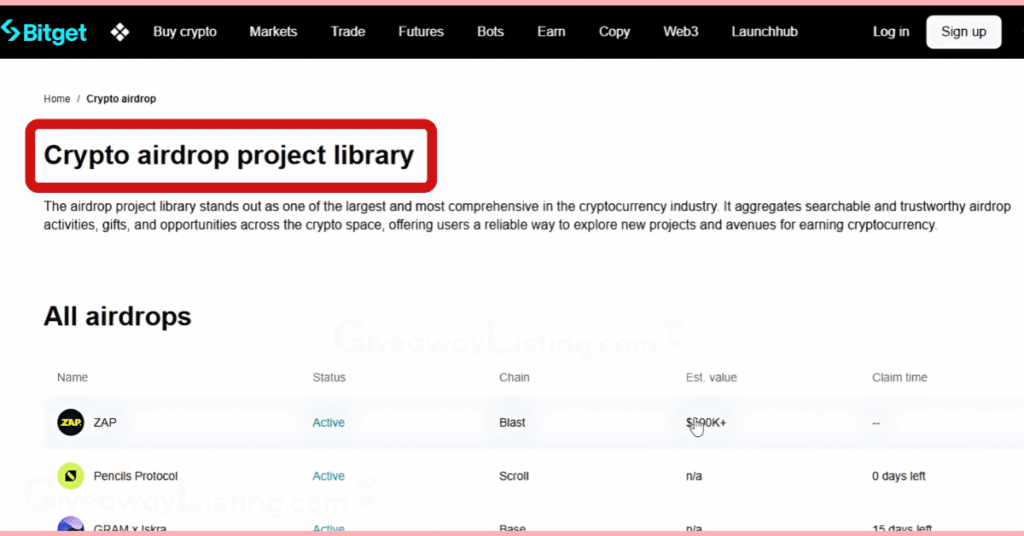Open the Trade menu
Screen dimensions: 1024x536
click(x=347, y=31)
